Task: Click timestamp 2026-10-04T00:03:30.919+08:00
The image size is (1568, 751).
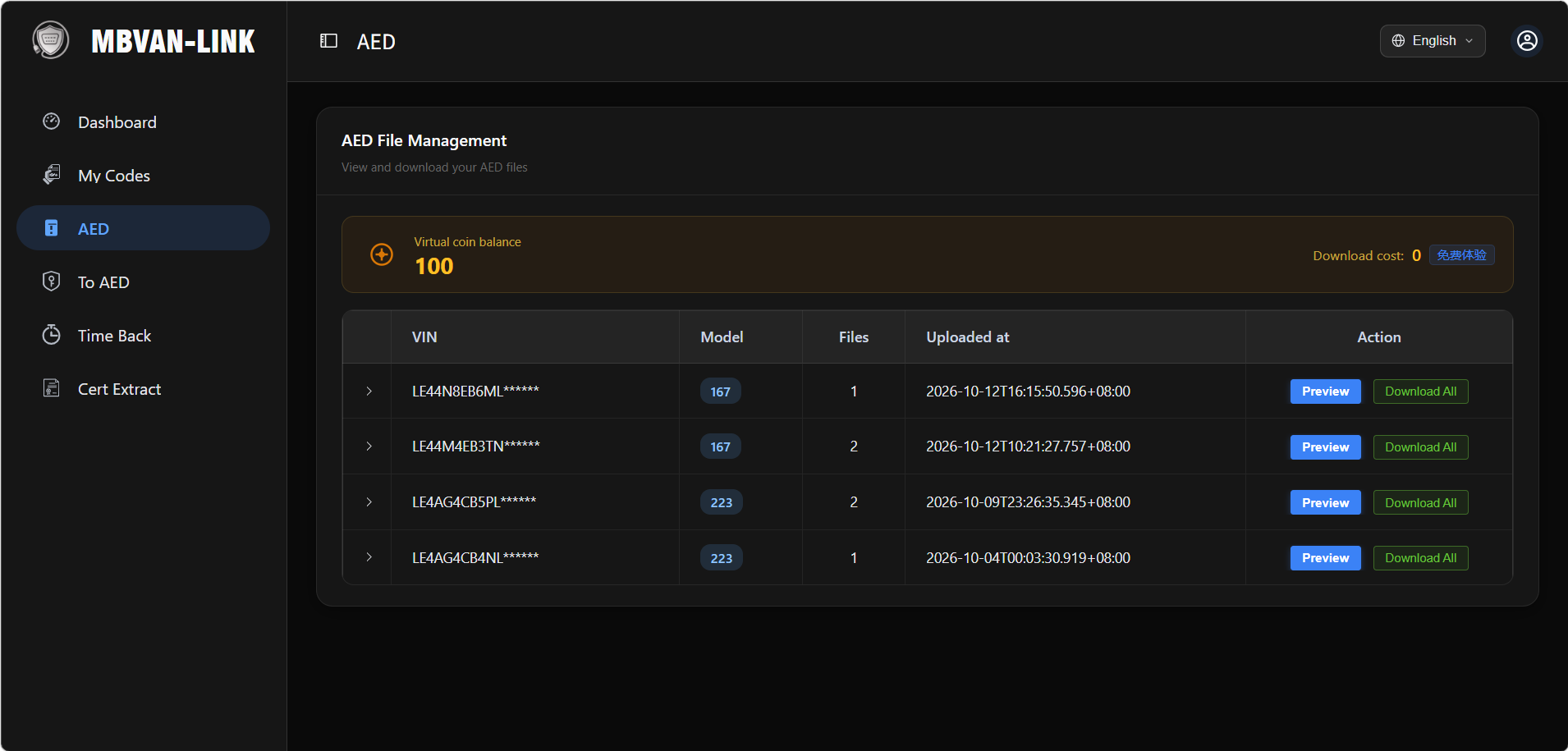Action: point(1028,558)
